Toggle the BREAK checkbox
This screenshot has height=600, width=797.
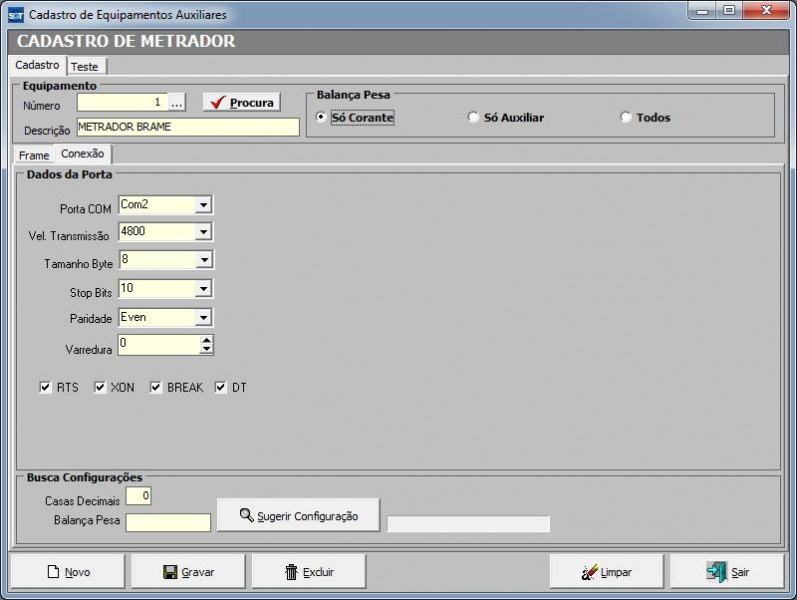click(156, 387)
